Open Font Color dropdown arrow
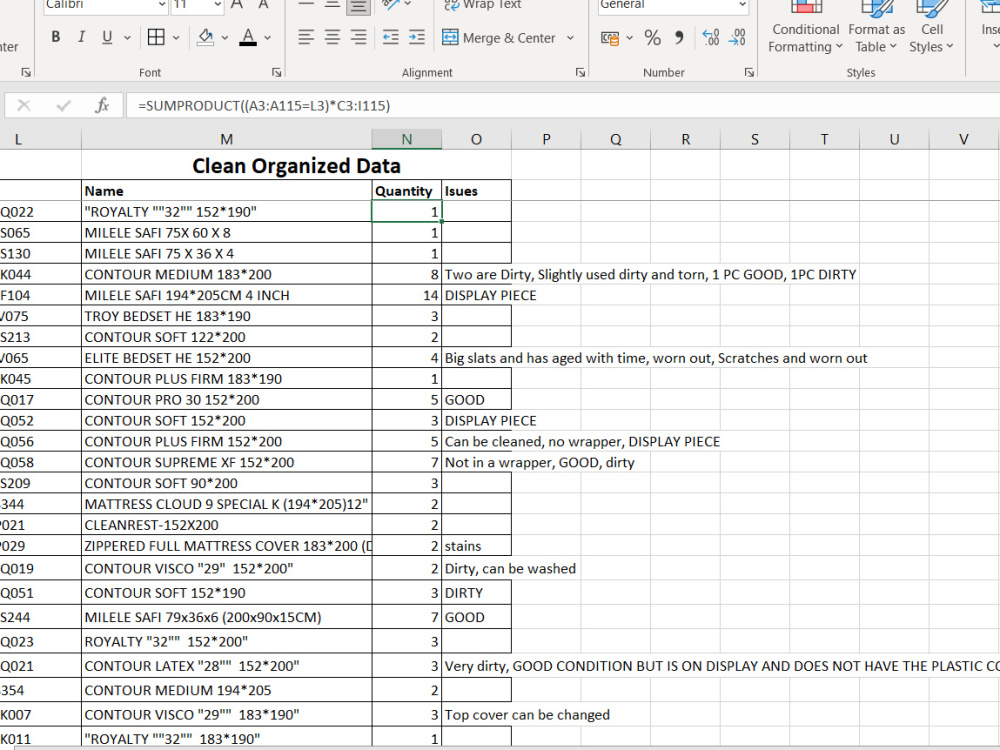 pos(267,38)
